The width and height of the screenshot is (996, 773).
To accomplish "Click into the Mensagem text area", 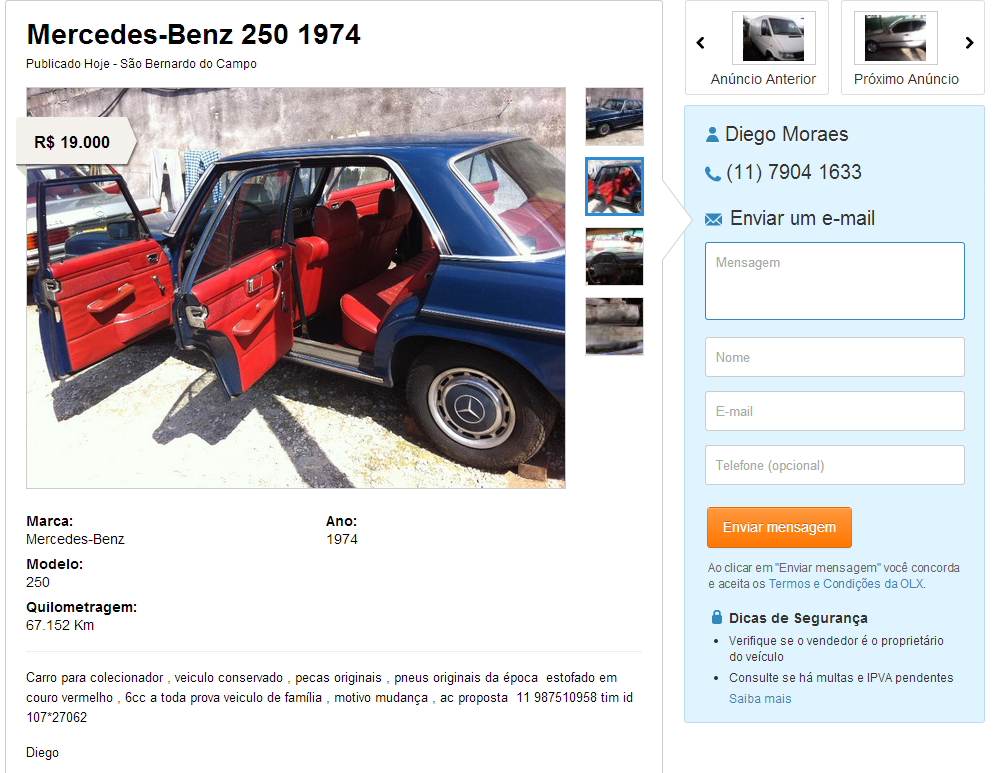I will coord(835,281).
